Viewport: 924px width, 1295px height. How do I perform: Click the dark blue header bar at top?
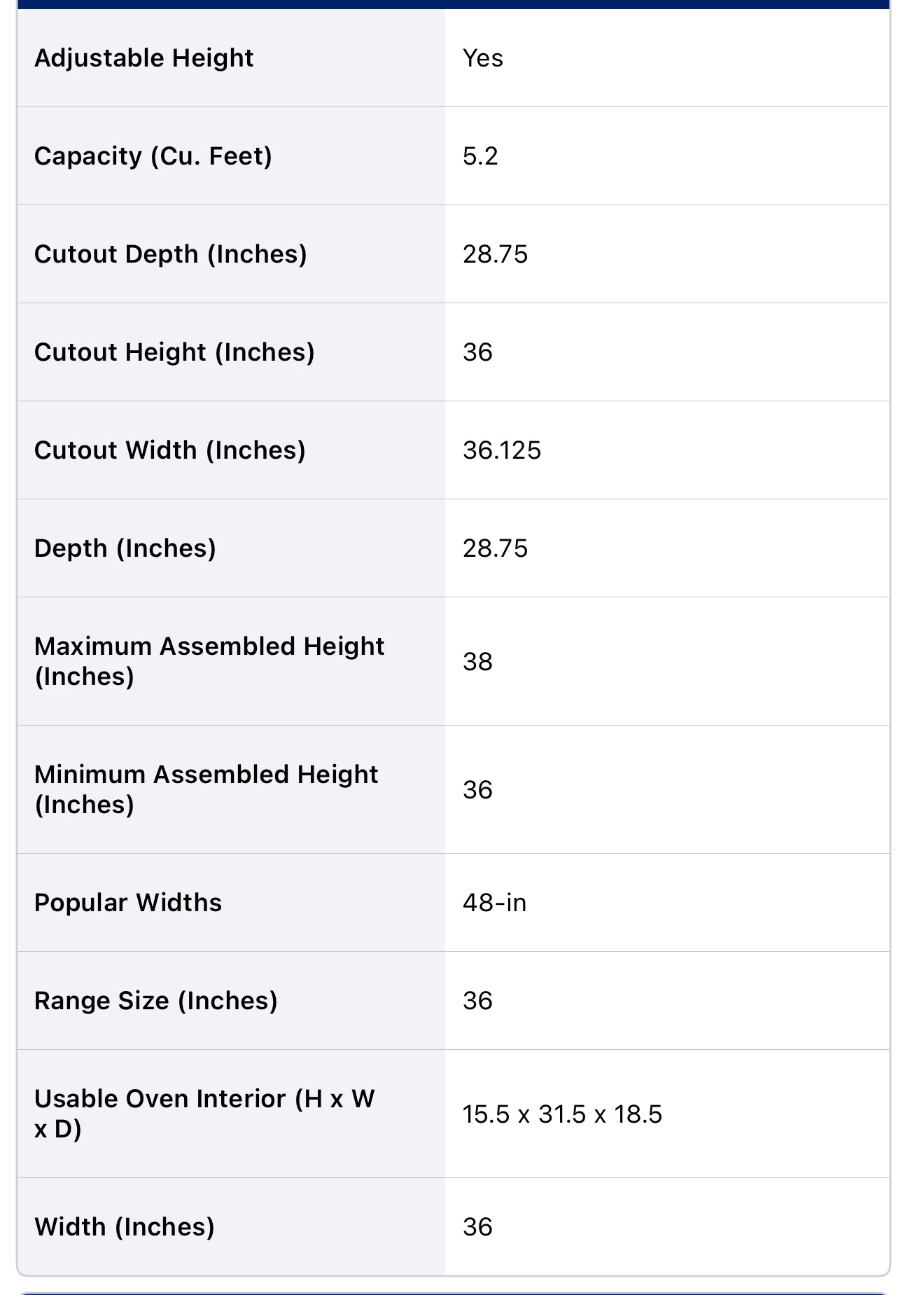pyautogui.click(x=454, y=4)
